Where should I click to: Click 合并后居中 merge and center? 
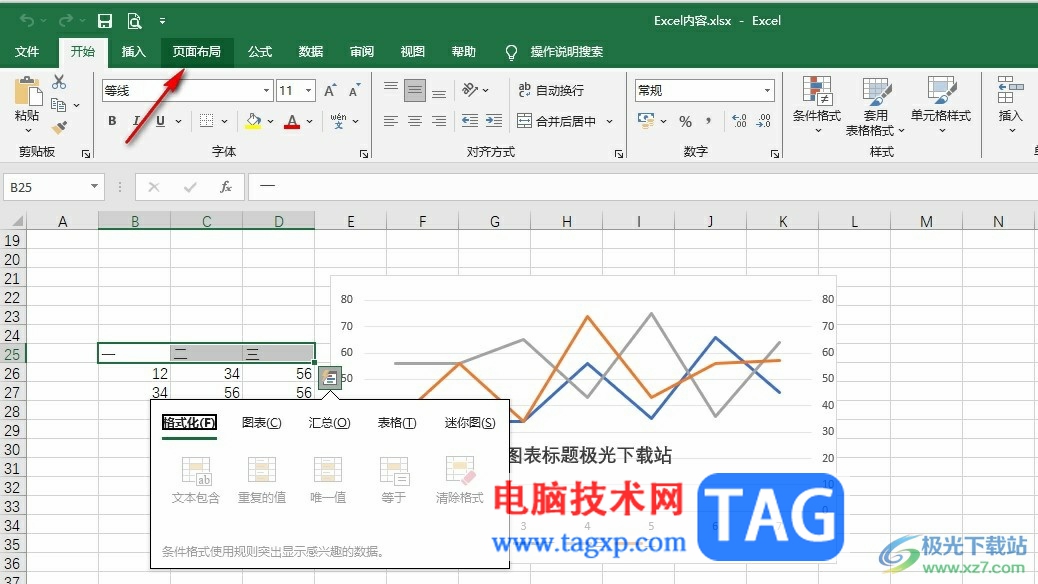(x=557, y=121)
